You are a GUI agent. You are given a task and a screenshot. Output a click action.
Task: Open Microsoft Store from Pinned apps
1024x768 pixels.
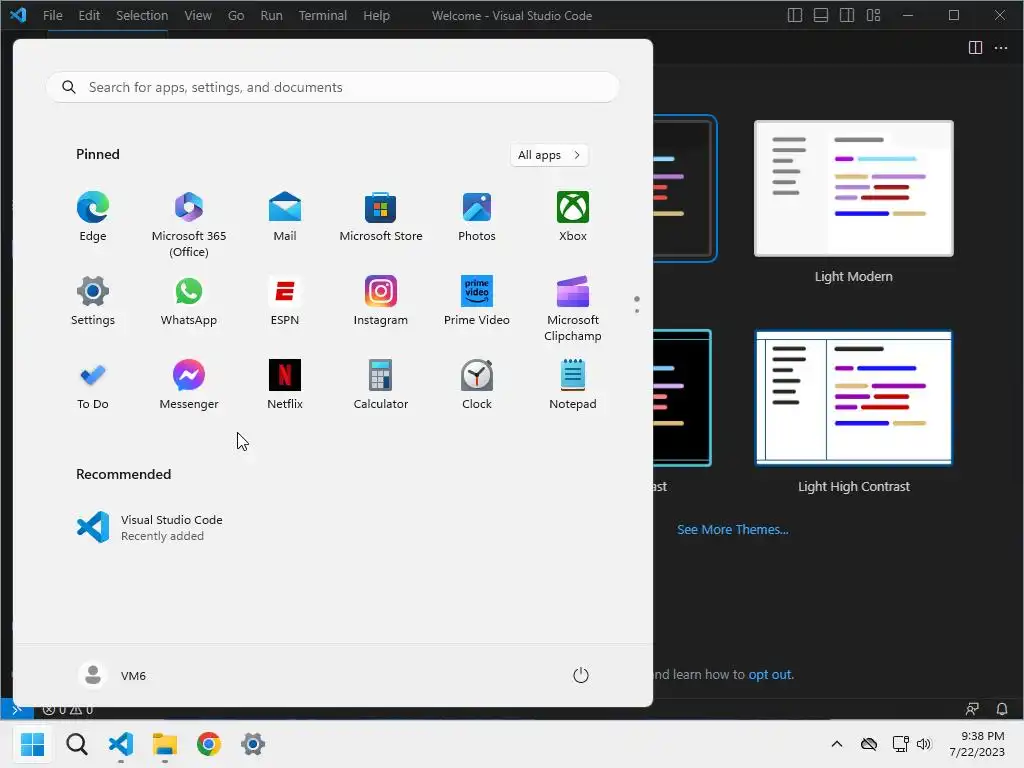point(381,217)
